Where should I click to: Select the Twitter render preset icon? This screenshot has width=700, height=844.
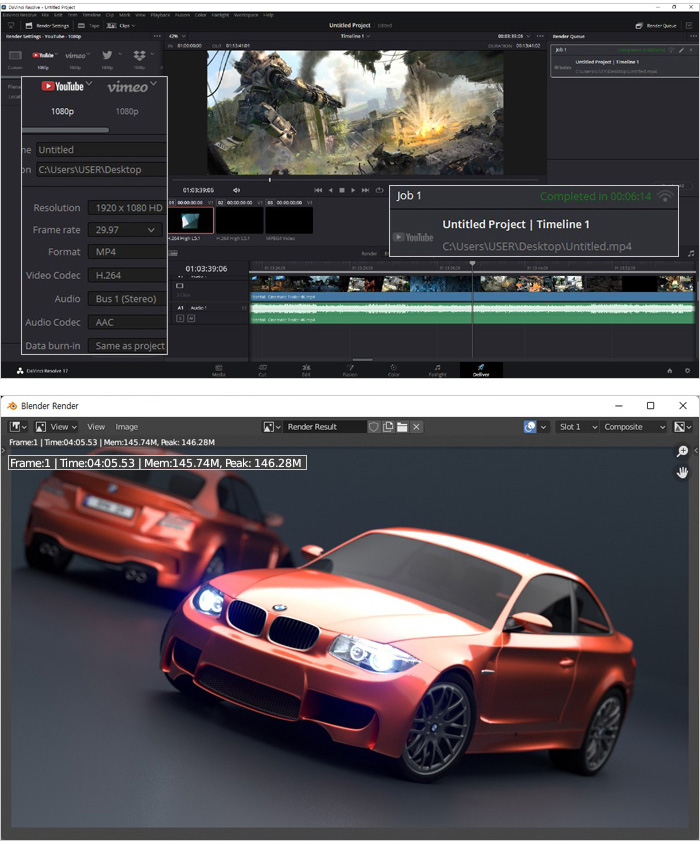pos(107,55)
